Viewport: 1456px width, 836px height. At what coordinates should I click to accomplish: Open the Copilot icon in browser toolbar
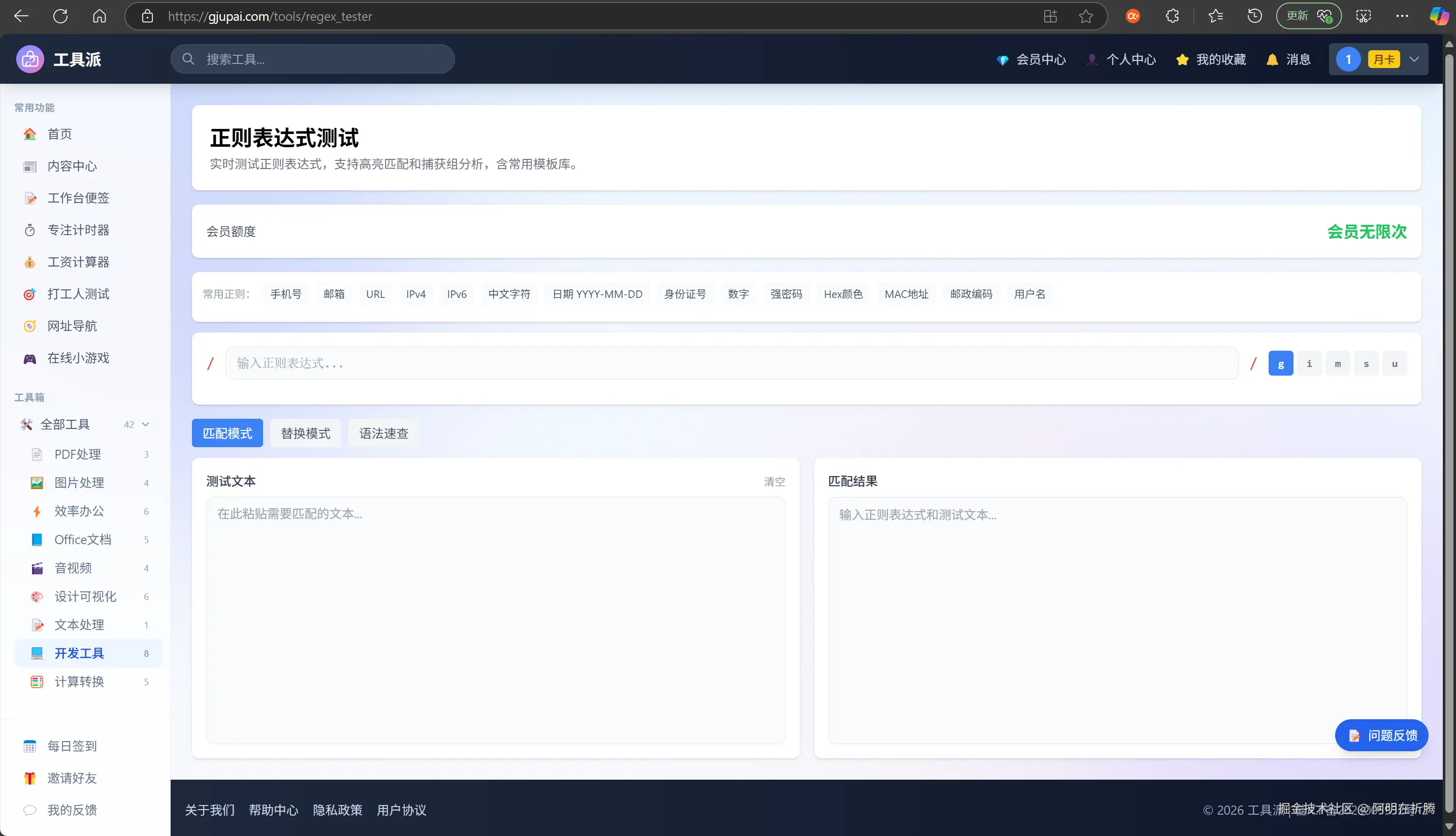(1439, 16)
